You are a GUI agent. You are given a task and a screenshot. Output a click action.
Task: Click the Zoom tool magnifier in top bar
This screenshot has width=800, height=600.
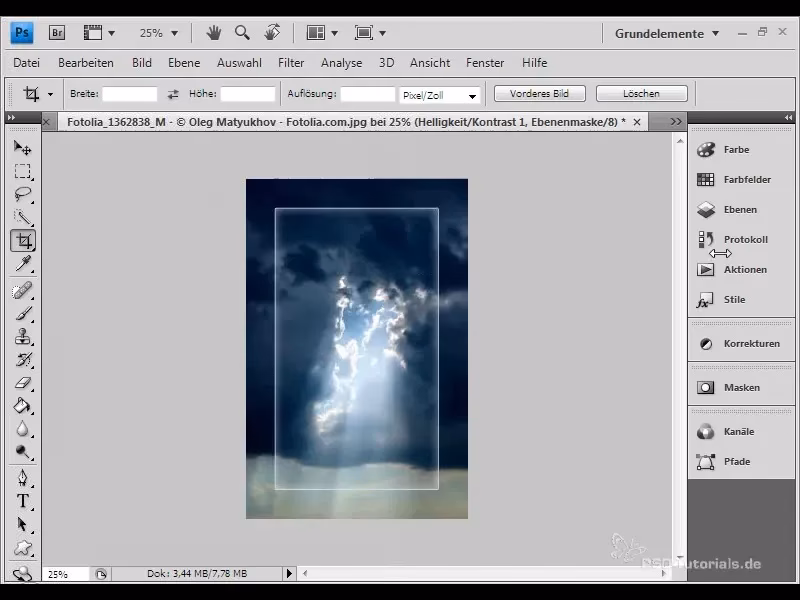pyautogui.click(x=242, y=32)
